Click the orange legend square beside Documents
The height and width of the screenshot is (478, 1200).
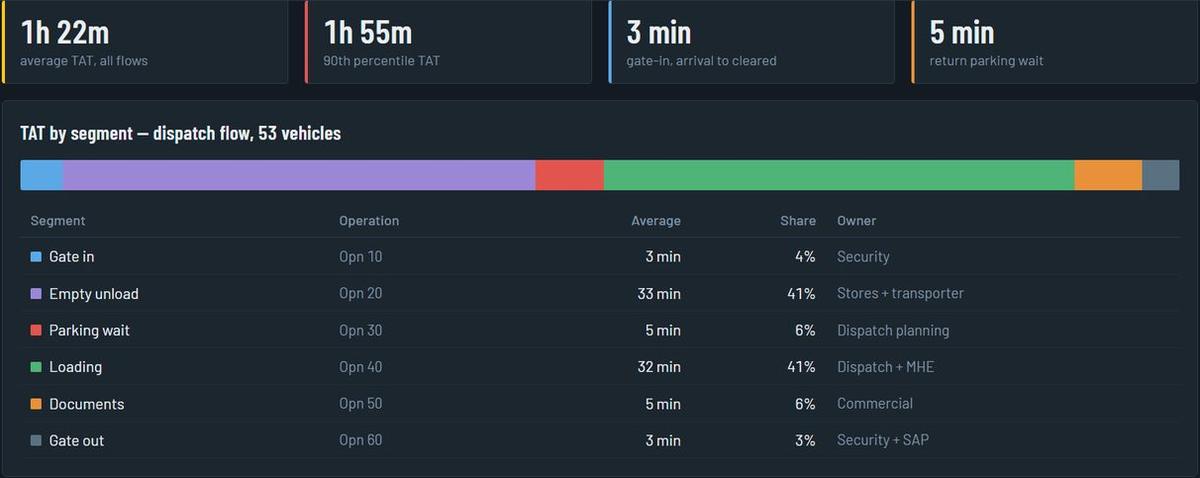point(36,404)
